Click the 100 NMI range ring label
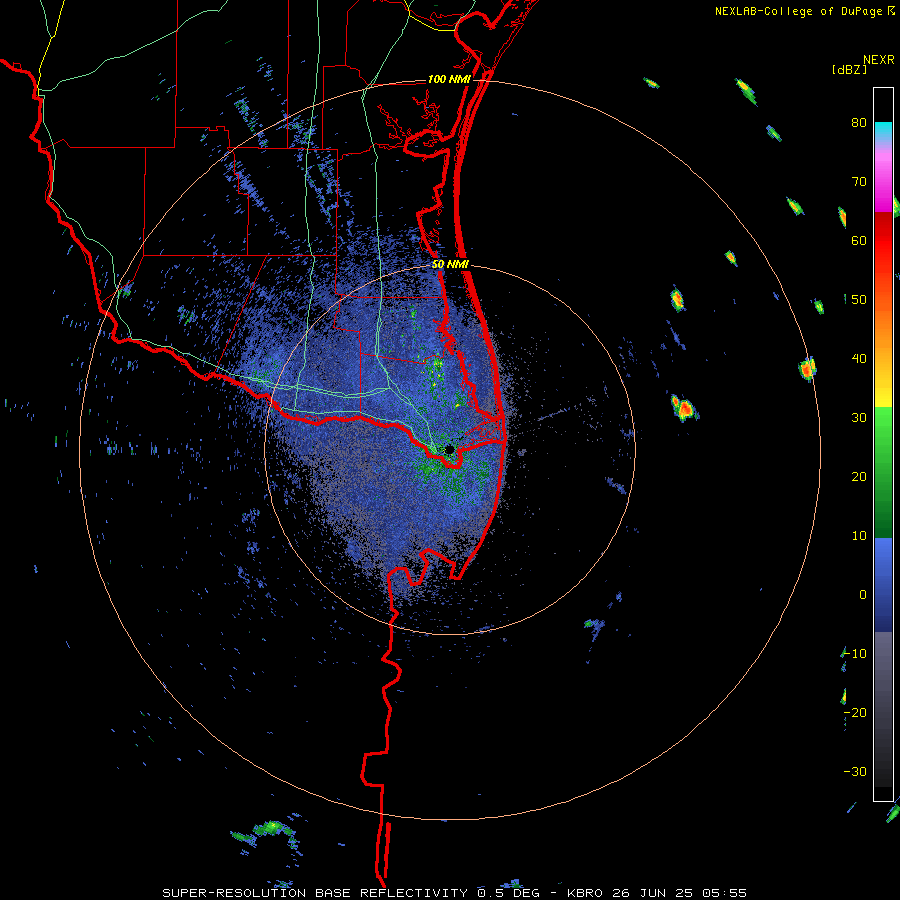Image resolution: width=900 pixels, height=900 pixels. (449, 79)
